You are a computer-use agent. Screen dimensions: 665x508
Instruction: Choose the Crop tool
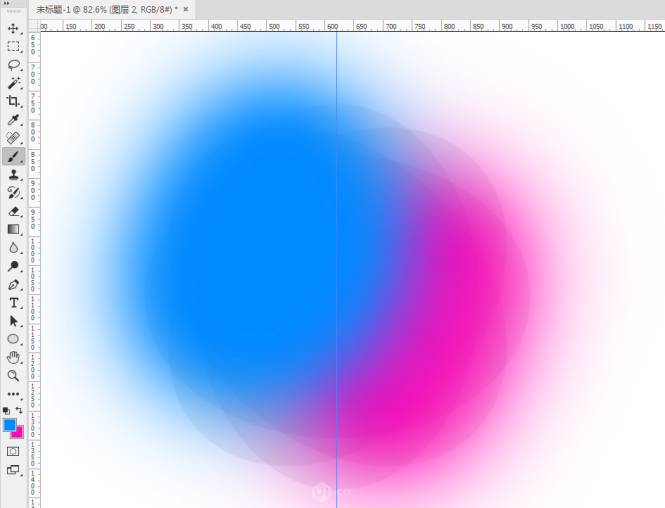click(x=14, y=101)
